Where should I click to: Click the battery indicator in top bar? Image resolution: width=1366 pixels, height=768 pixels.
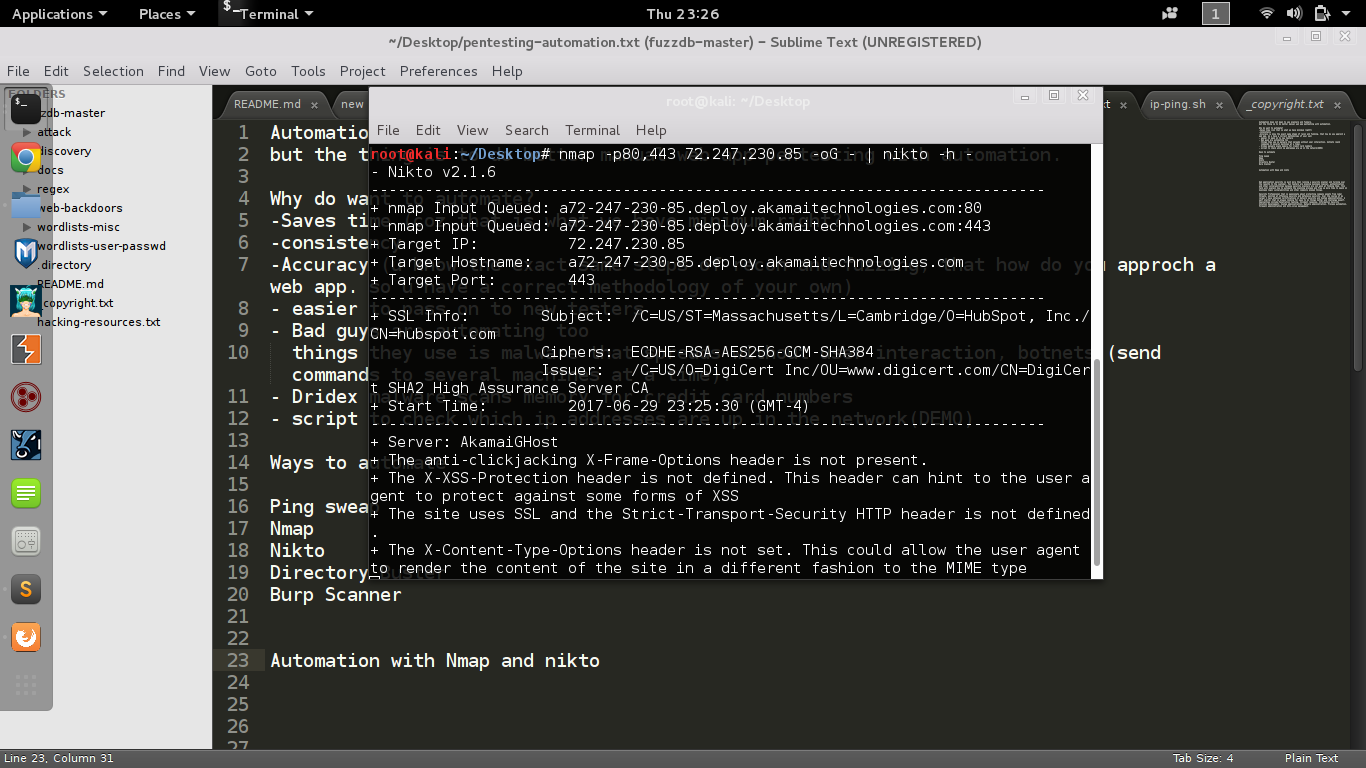click(1321, 14)
